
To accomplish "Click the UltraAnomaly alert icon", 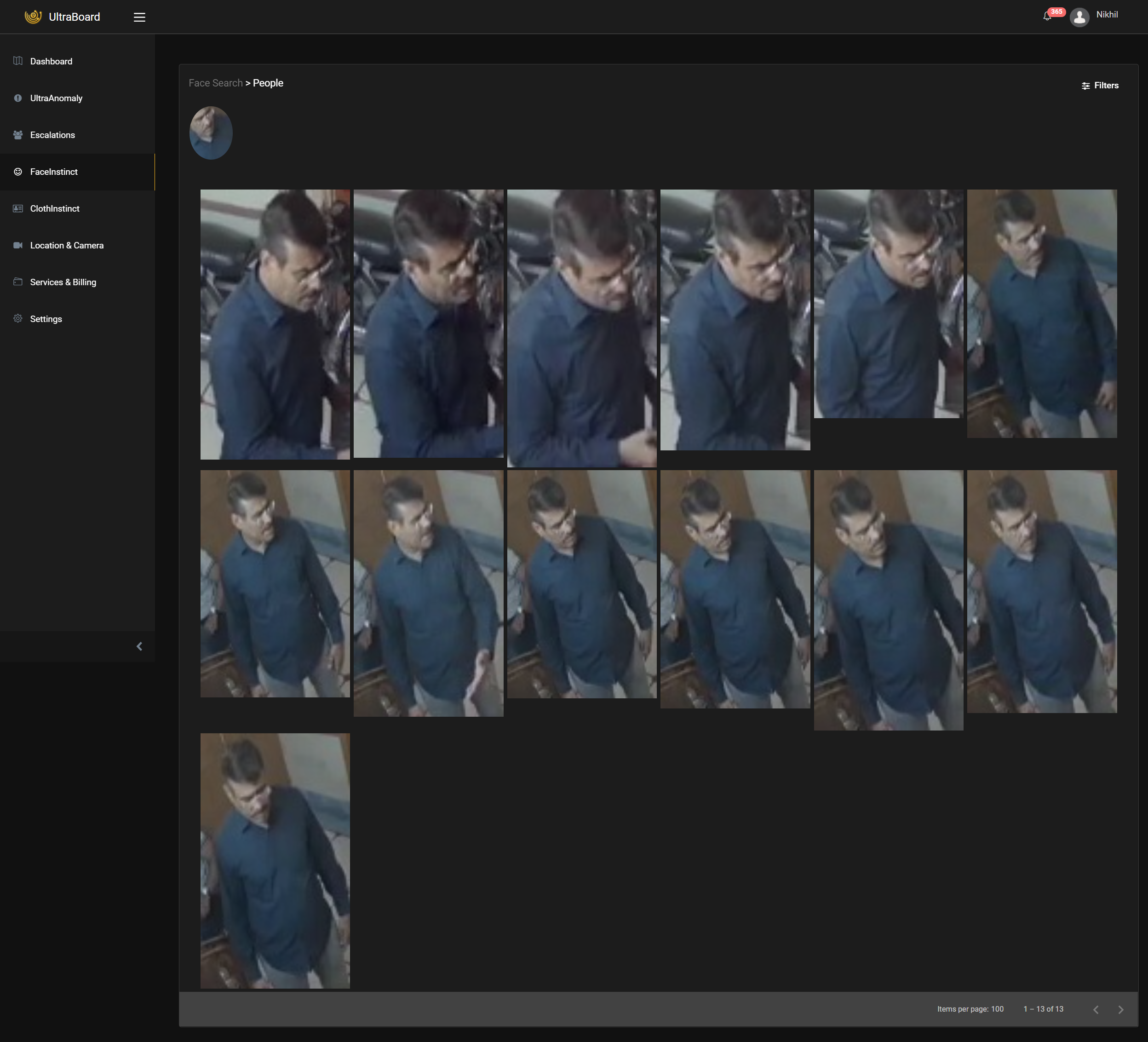I will (x=18, y=98).
